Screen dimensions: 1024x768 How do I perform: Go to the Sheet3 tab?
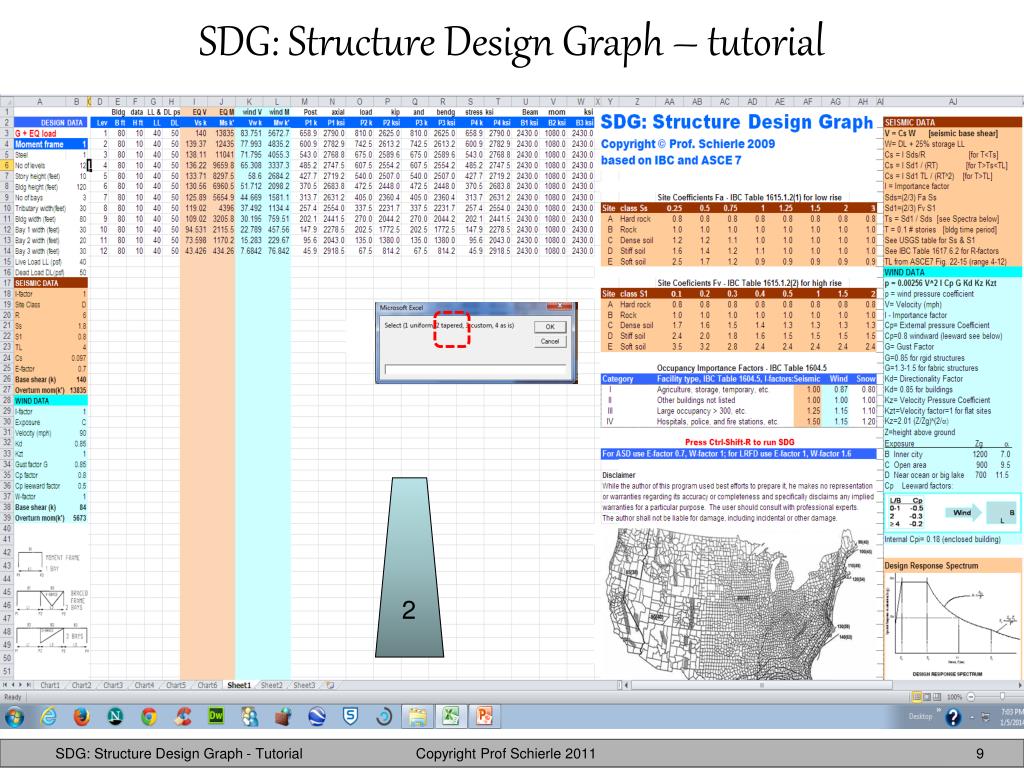click(x=304, y=685)
